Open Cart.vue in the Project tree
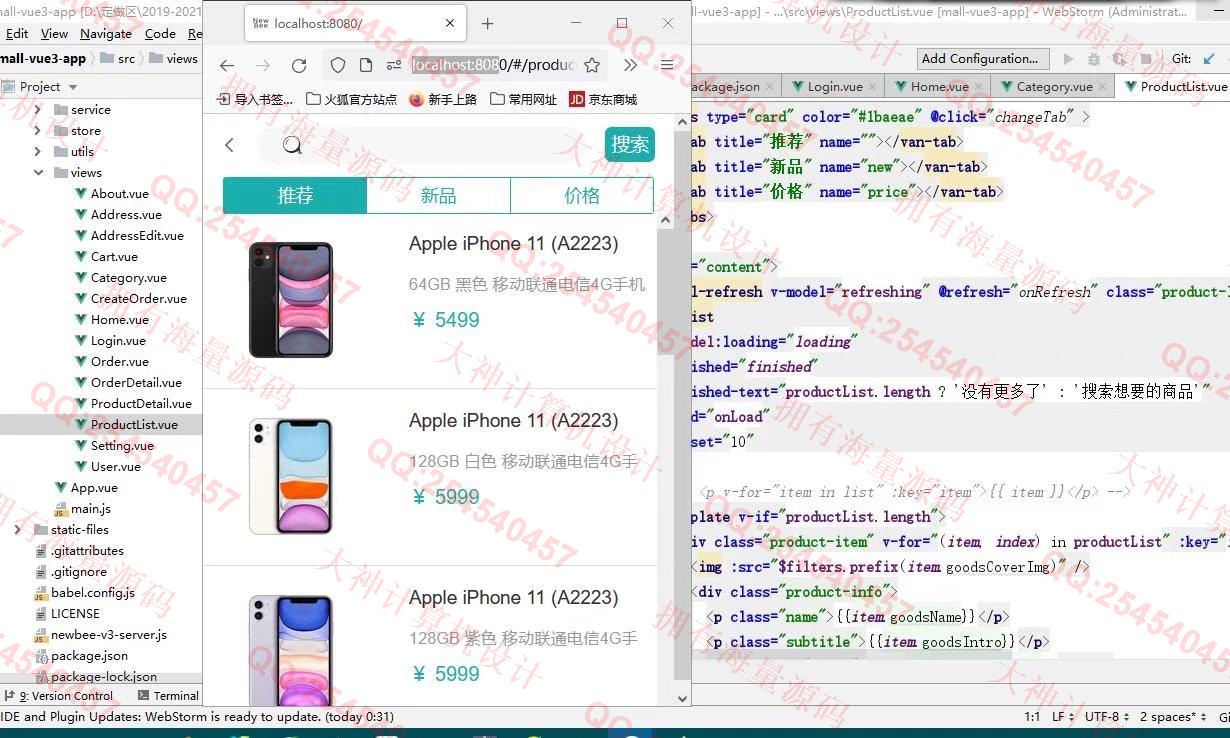The image size is (1230, 738). pyautogui.click(x=114, y=257)
